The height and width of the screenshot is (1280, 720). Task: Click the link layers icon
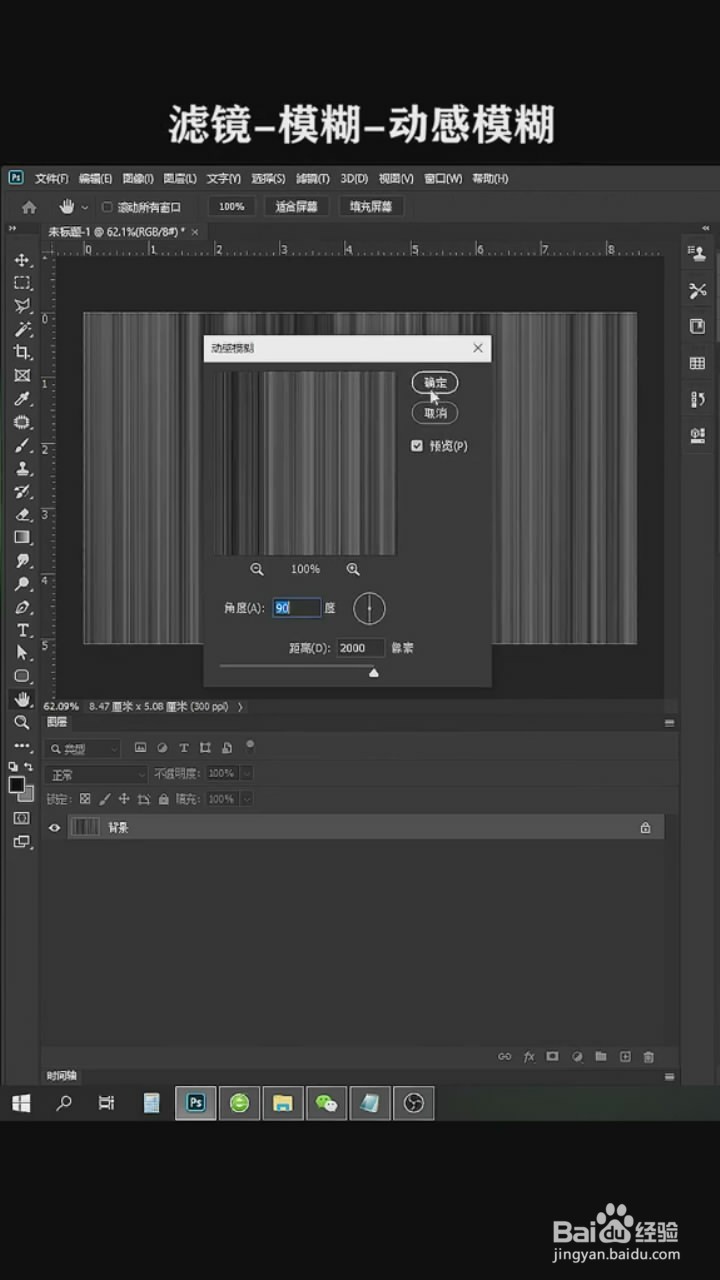coord(505,1057)
